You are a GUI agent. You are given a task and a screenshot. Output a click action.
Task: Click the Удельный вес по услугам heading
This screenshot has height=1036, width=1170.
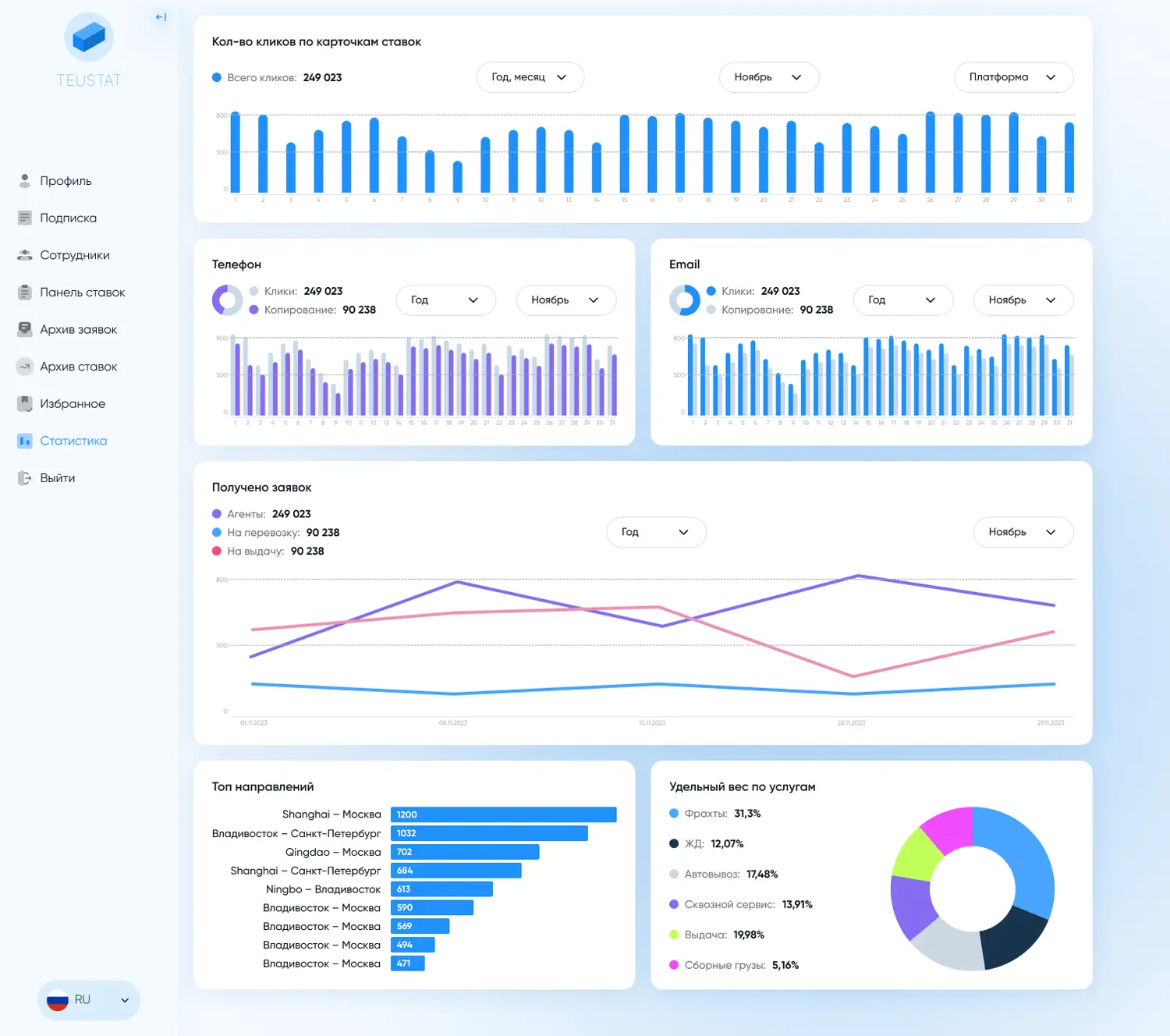click(743, 787)
